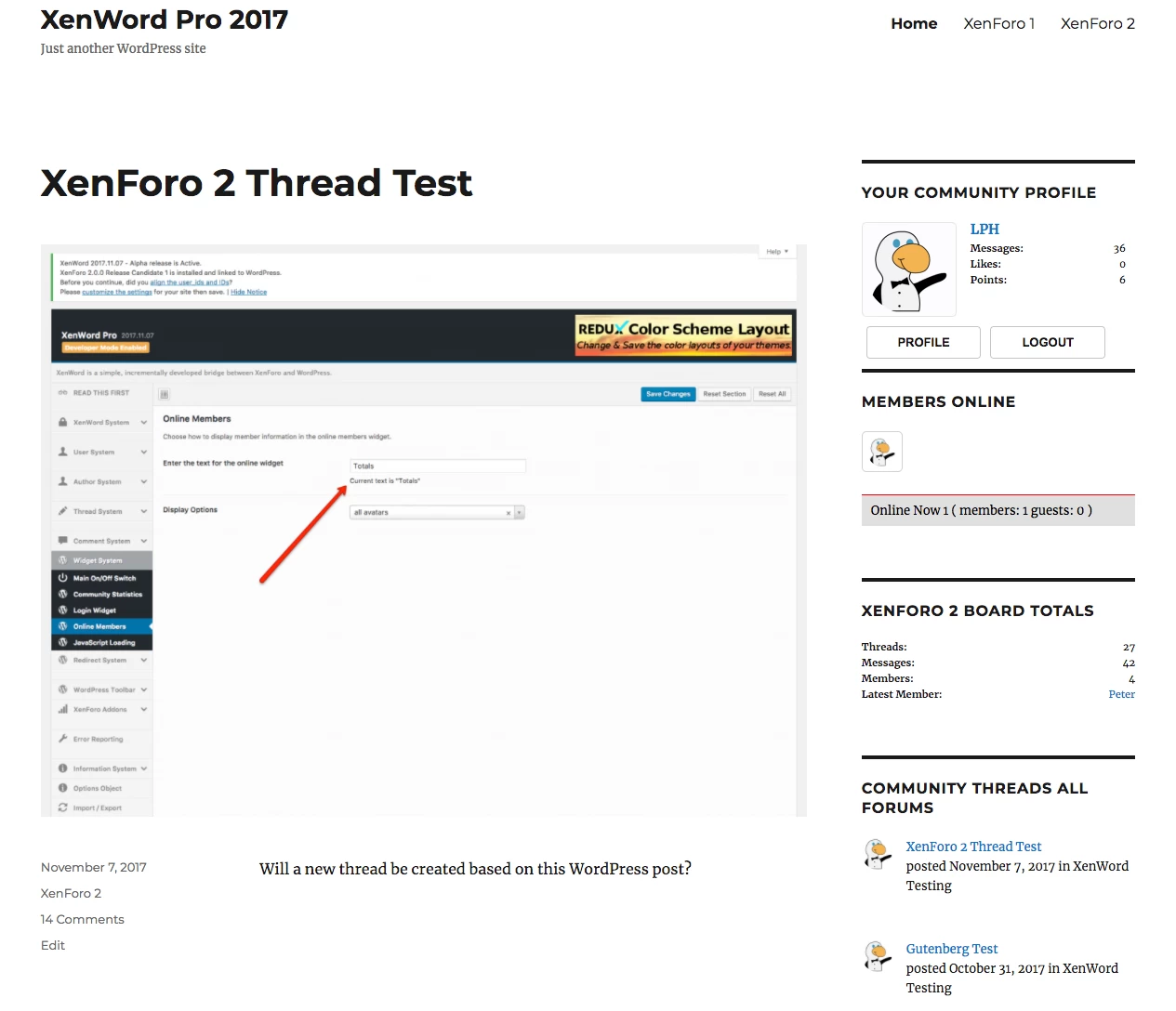Viewport: 1176px width, 1011px height.
Task: Click the board 'Messages:' value 42
Action: (x=1129, y=663)
